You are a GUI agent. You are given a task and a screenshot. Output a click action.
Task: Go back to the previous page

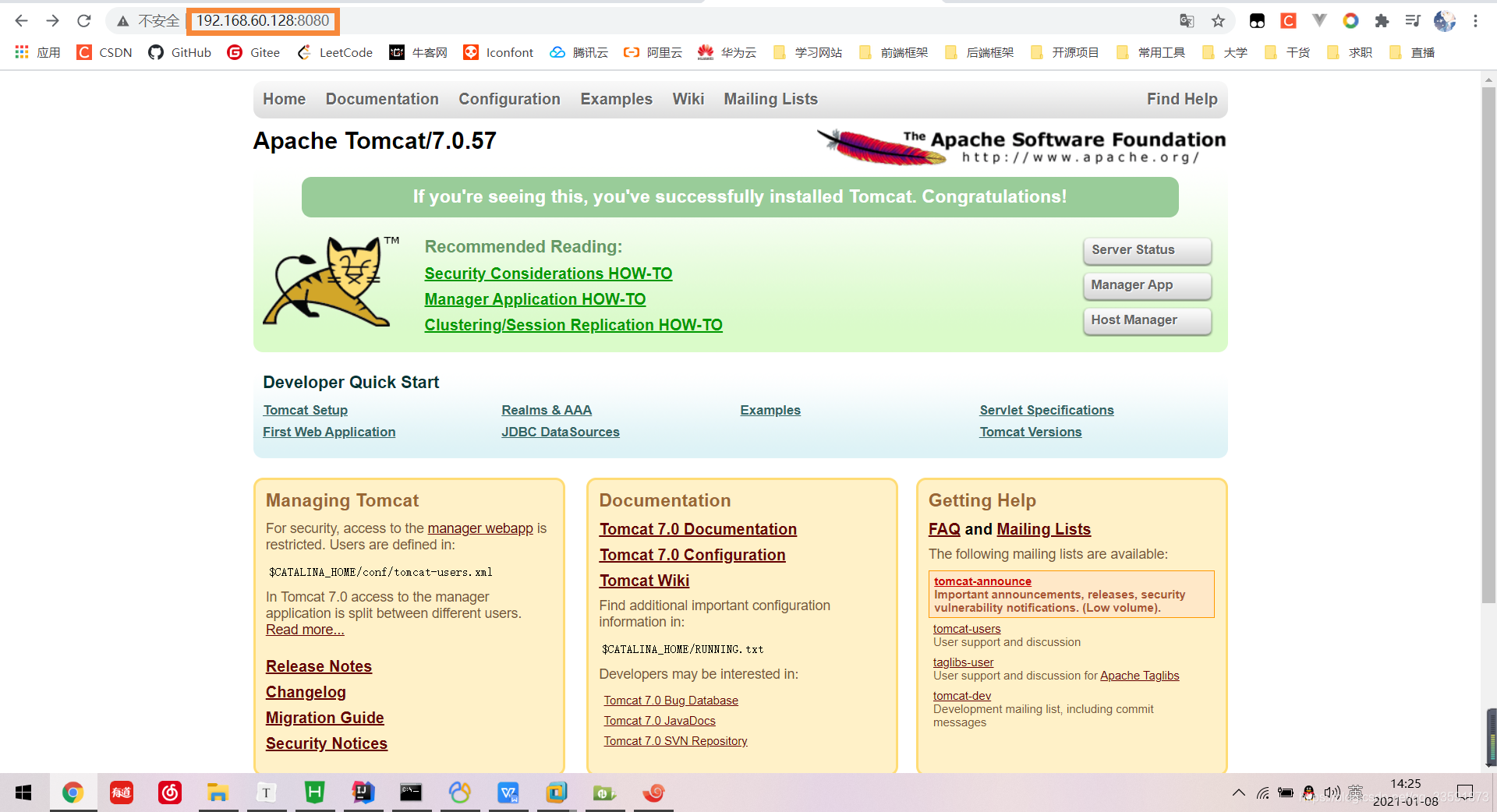coord(21,21)
